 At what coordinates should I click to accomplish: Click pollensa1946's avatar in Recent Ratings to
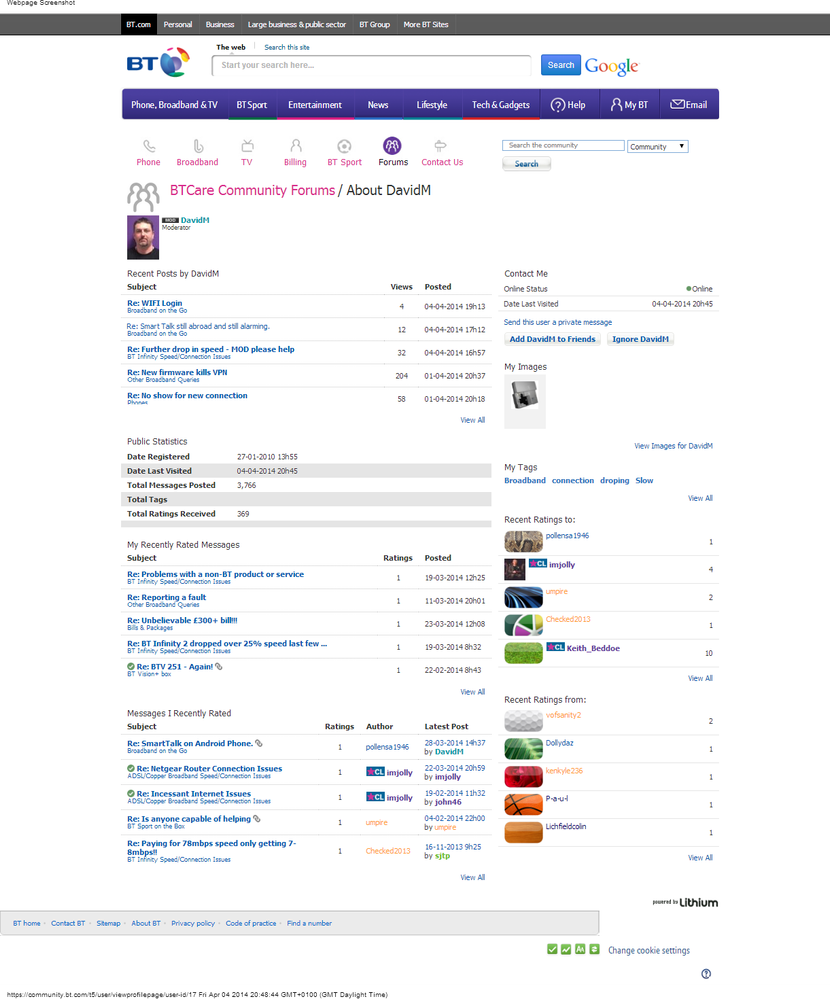point(524,542)
